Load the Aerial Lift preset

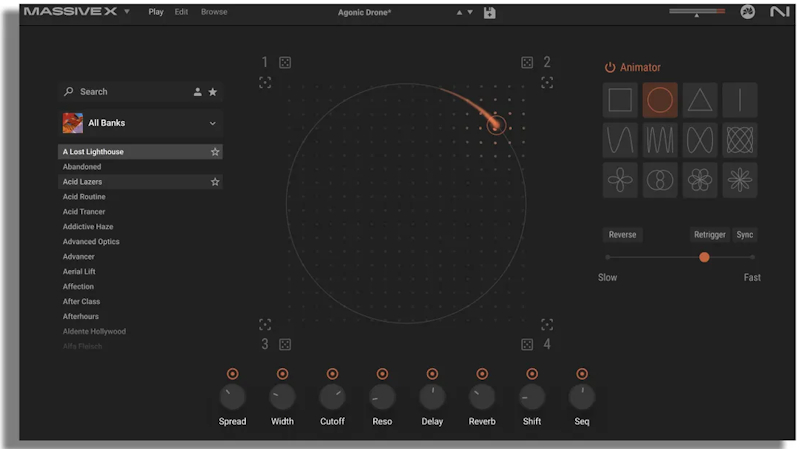[140, 271]
